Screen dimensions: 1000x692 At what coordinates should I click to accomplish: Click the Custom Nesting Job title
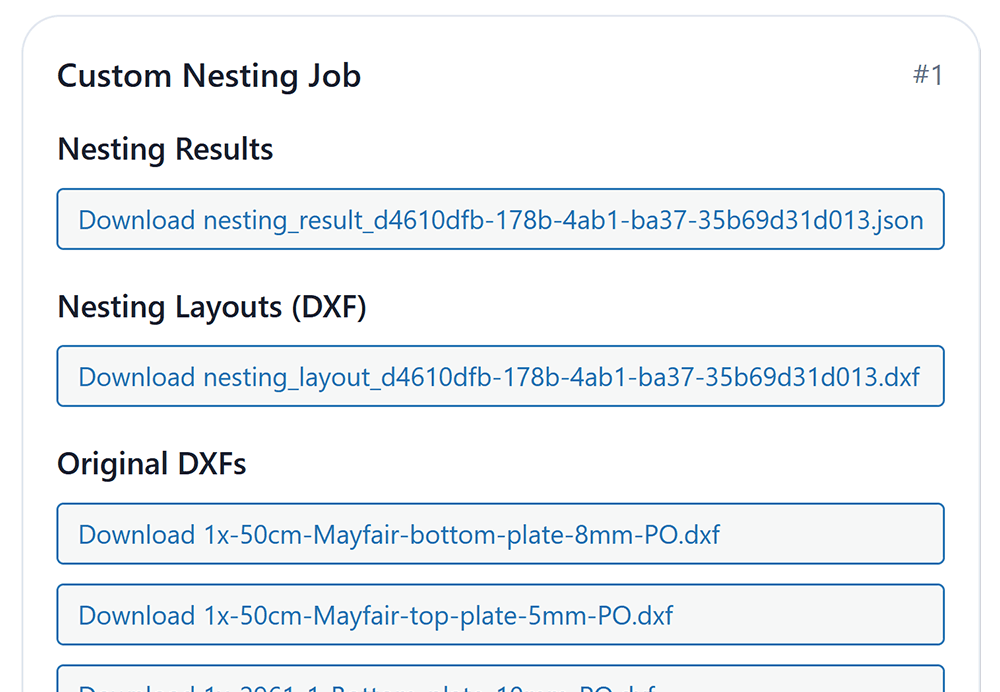point(209,76)
